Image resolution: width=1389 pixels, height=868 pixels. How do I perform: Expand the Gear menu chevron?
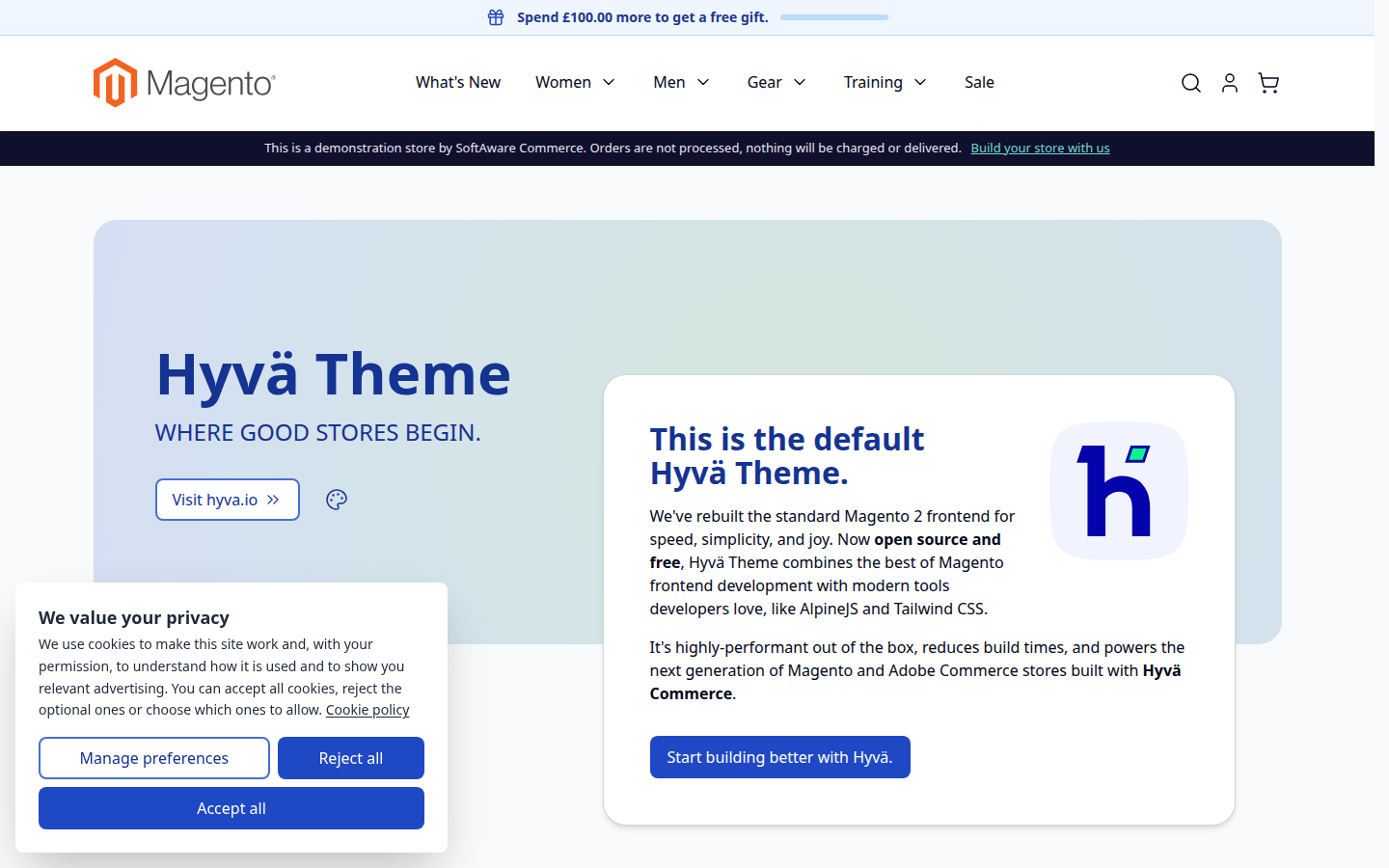tap(800, 83)
